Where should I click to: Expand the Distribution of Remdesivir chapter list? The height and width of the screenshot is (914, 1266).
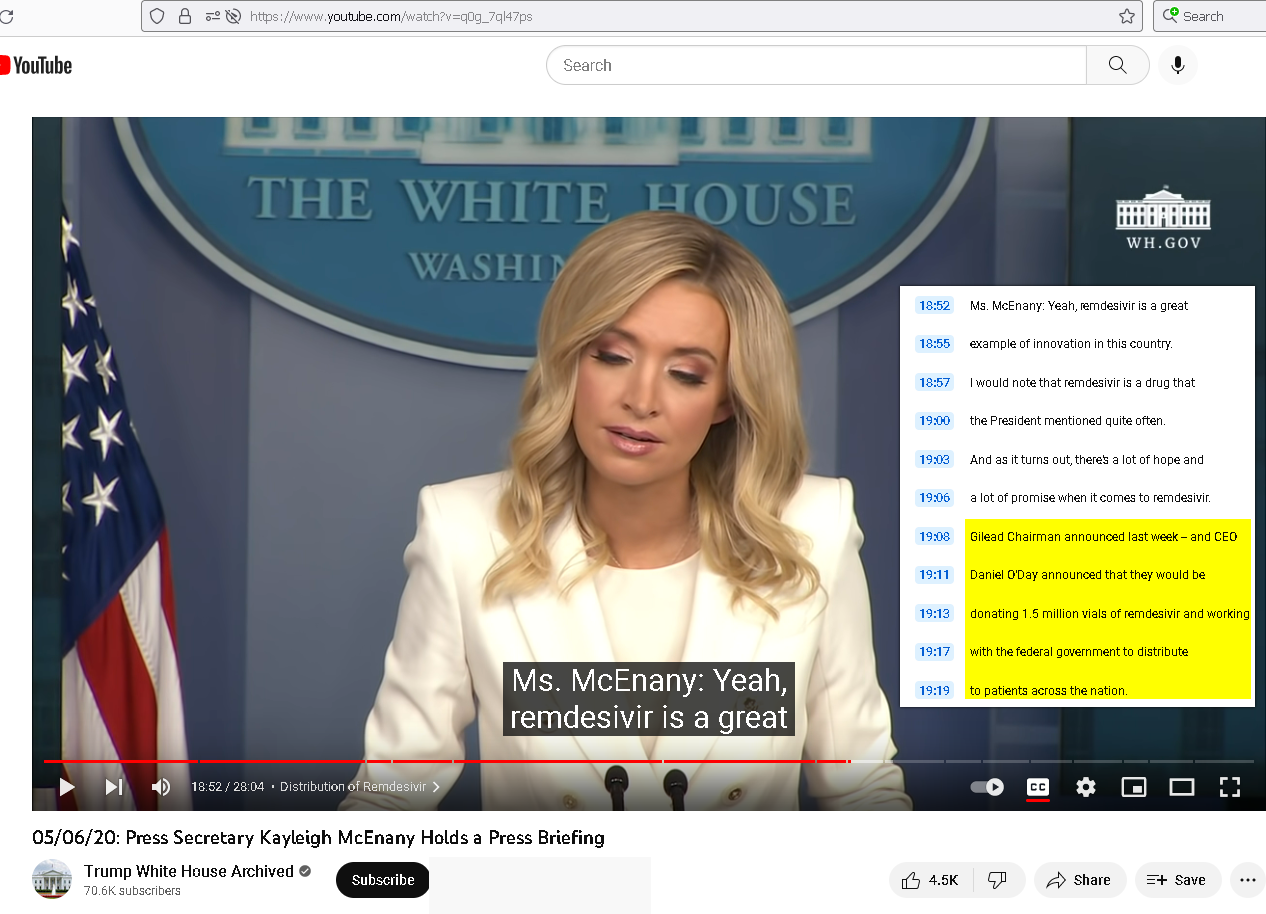[360, 787]
